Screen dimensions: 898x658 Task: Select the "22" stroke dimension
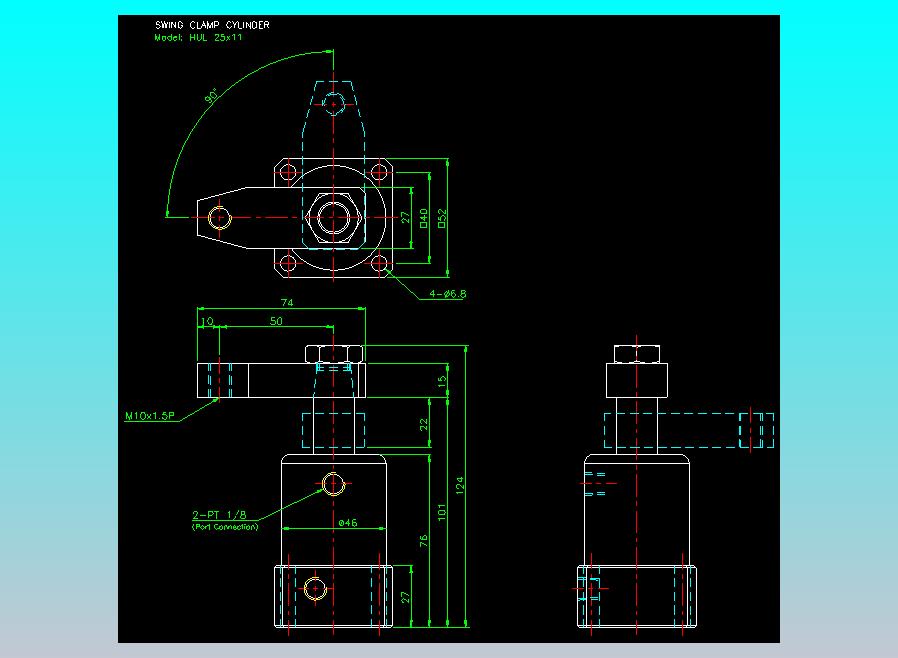tap(423, 424)
